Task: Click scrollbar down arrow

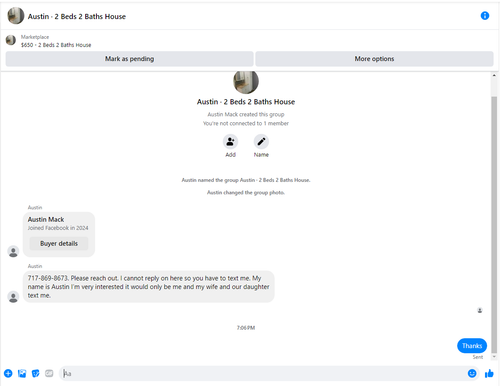Action: click(494, 357)
